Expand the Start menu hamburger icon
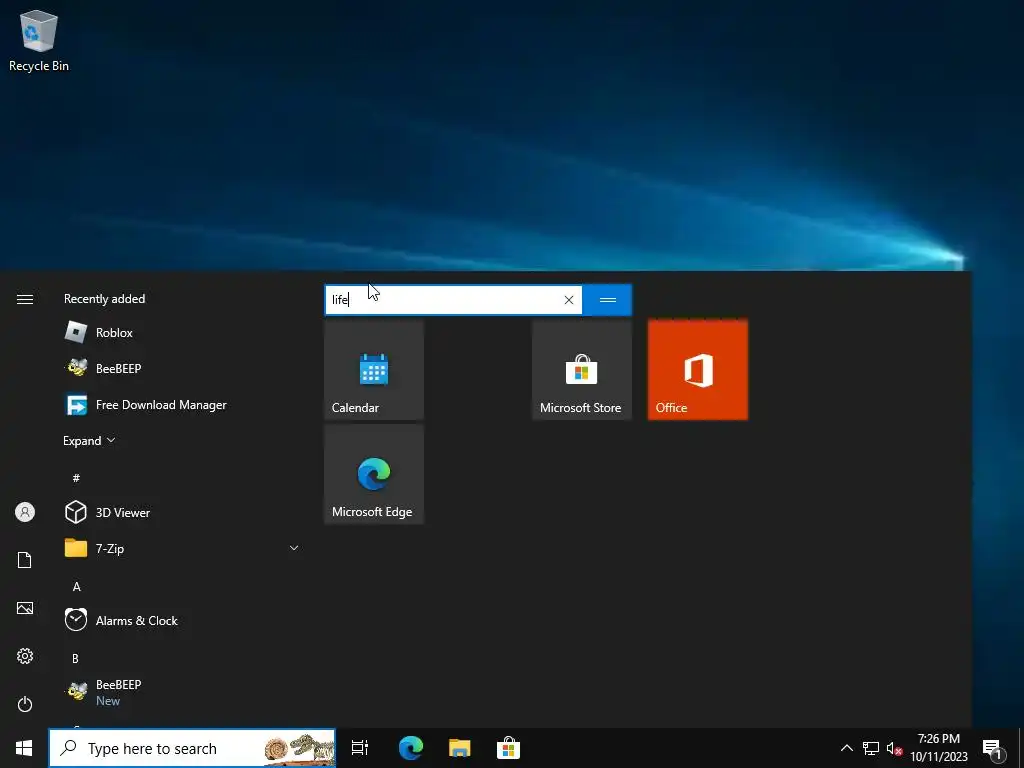 (x=25, y=299)
